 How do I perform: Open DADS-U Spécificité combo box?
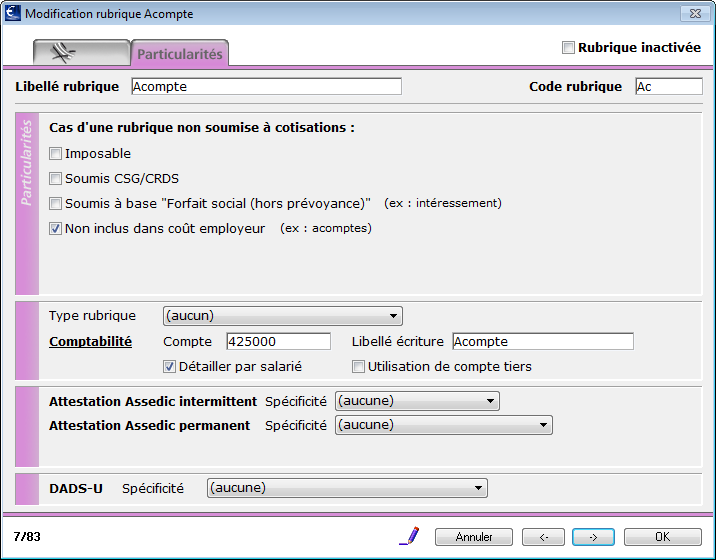[347, 488]
